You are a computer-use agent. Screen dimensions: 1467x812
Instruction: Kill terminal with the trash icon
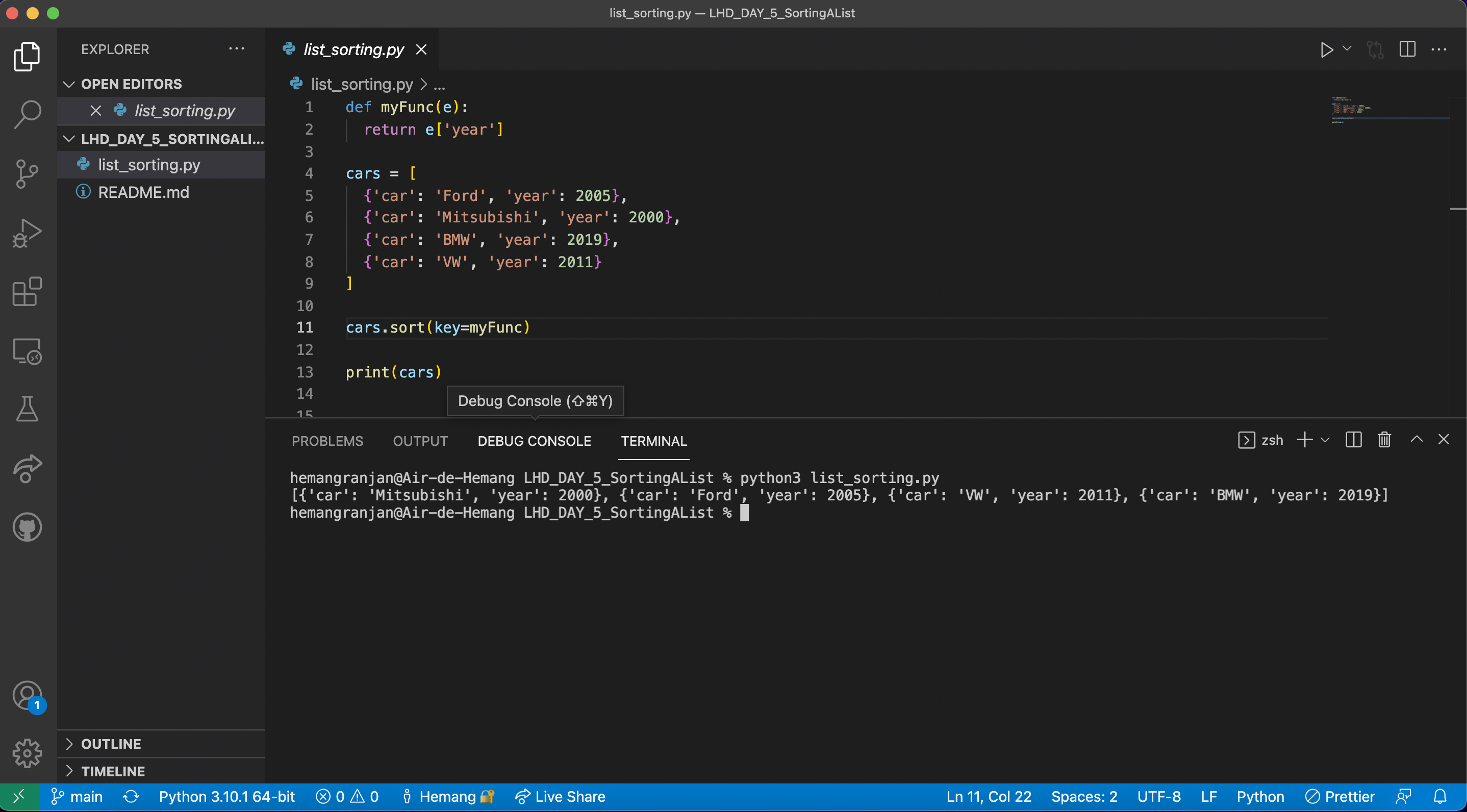coord(1384,440)
